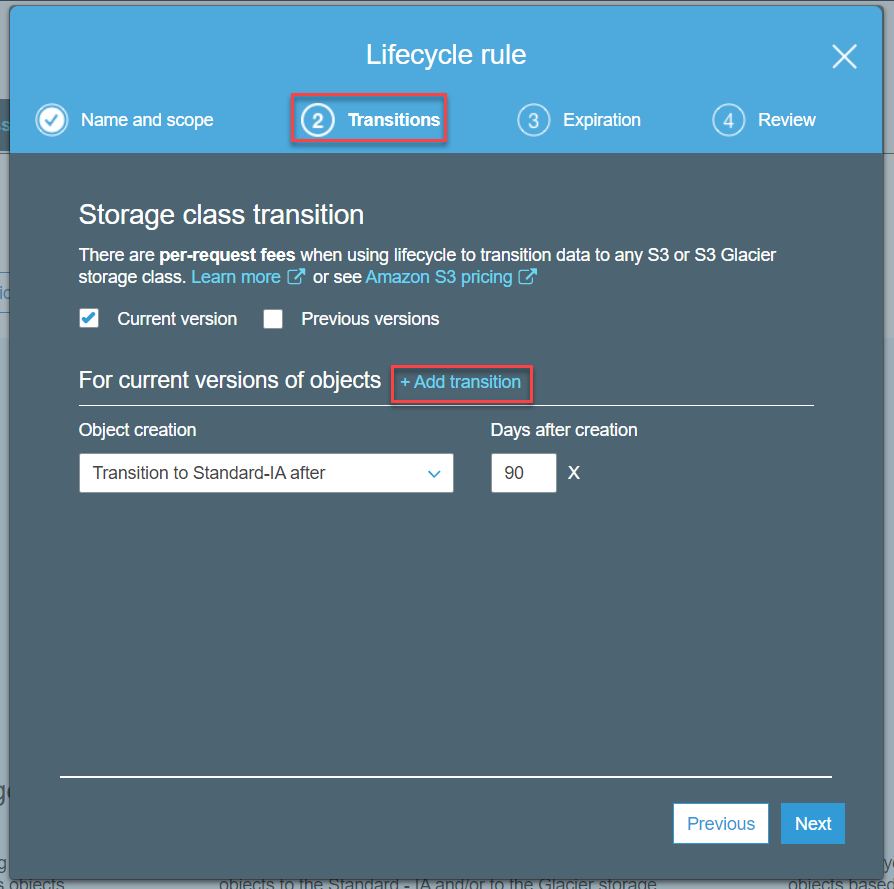
Task: Click the Next button
Action: (812, 823)
